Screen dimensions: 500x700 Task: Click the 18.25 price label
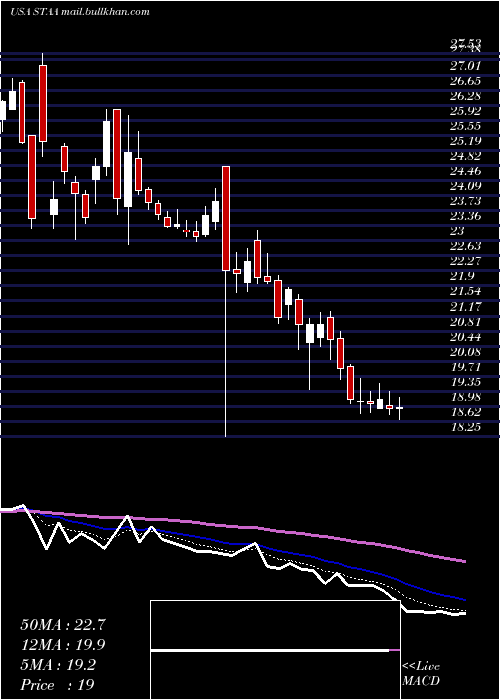pos(465,427)
